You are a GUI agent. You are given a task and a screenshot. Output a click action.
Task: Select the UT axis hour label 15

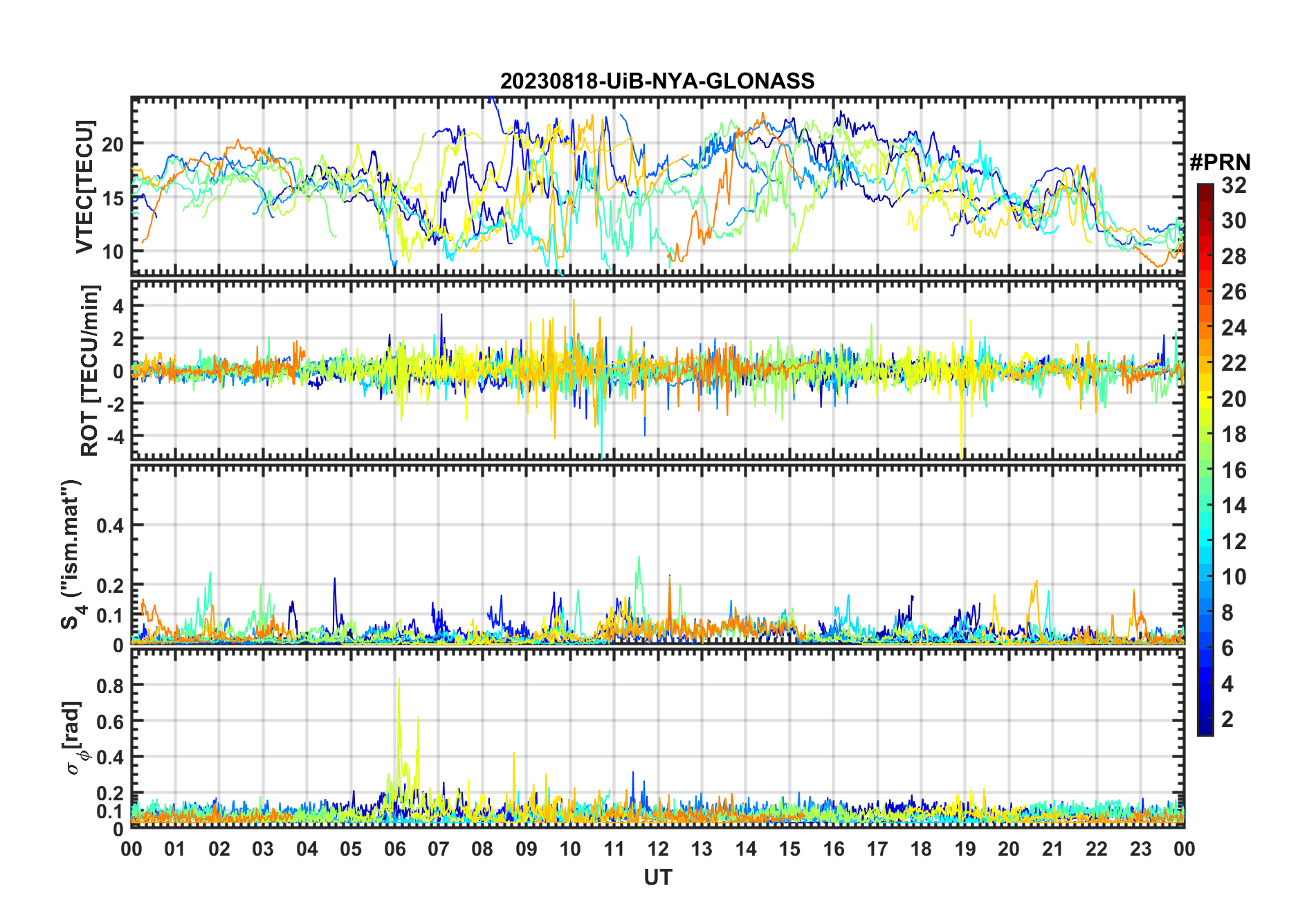pyautogui.click(x=789, y=849)
